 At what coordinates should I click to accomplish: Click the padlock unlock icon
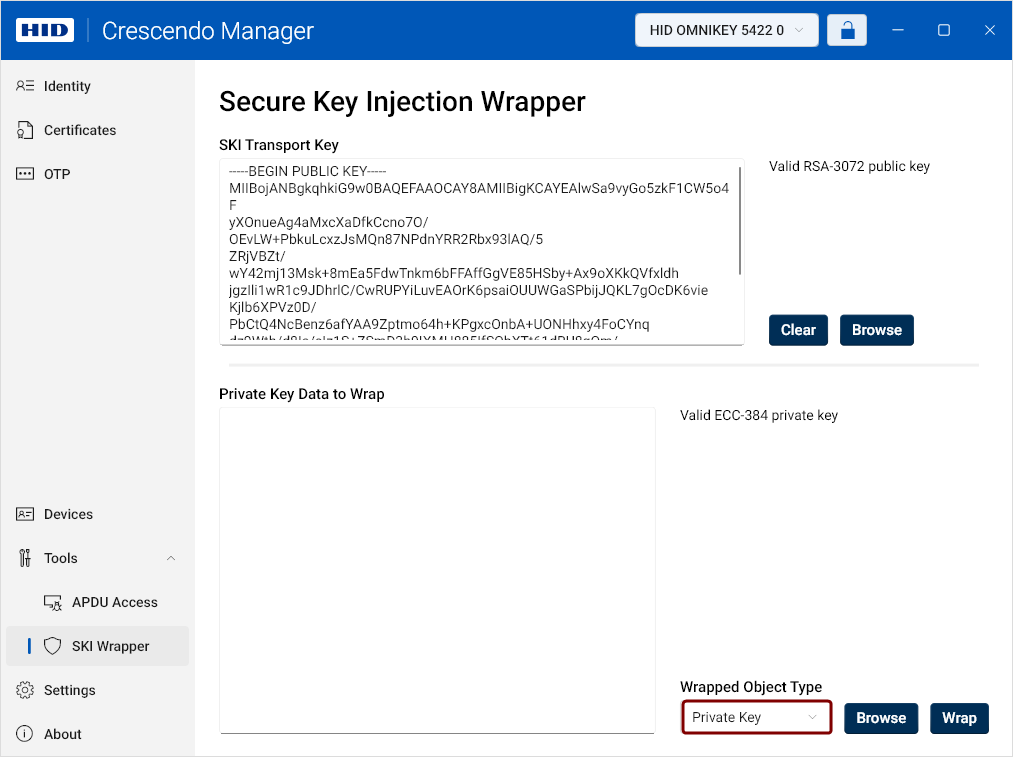coord(847,30)
